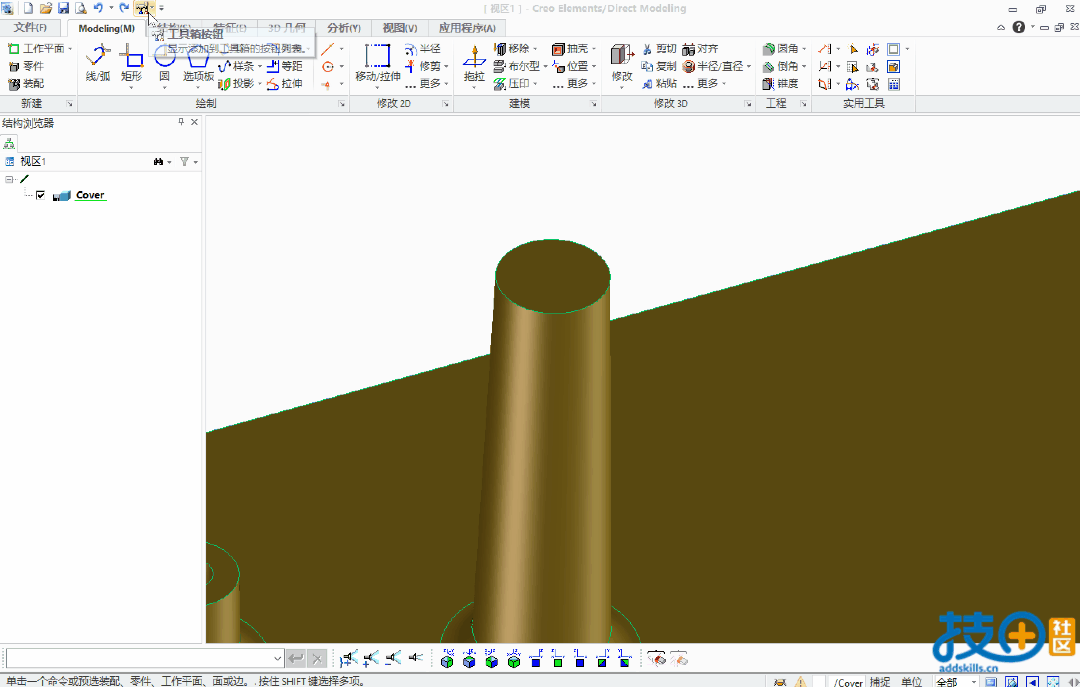Click the 圆角 fillet tool
1080x687 pixels.
[781, 49]
